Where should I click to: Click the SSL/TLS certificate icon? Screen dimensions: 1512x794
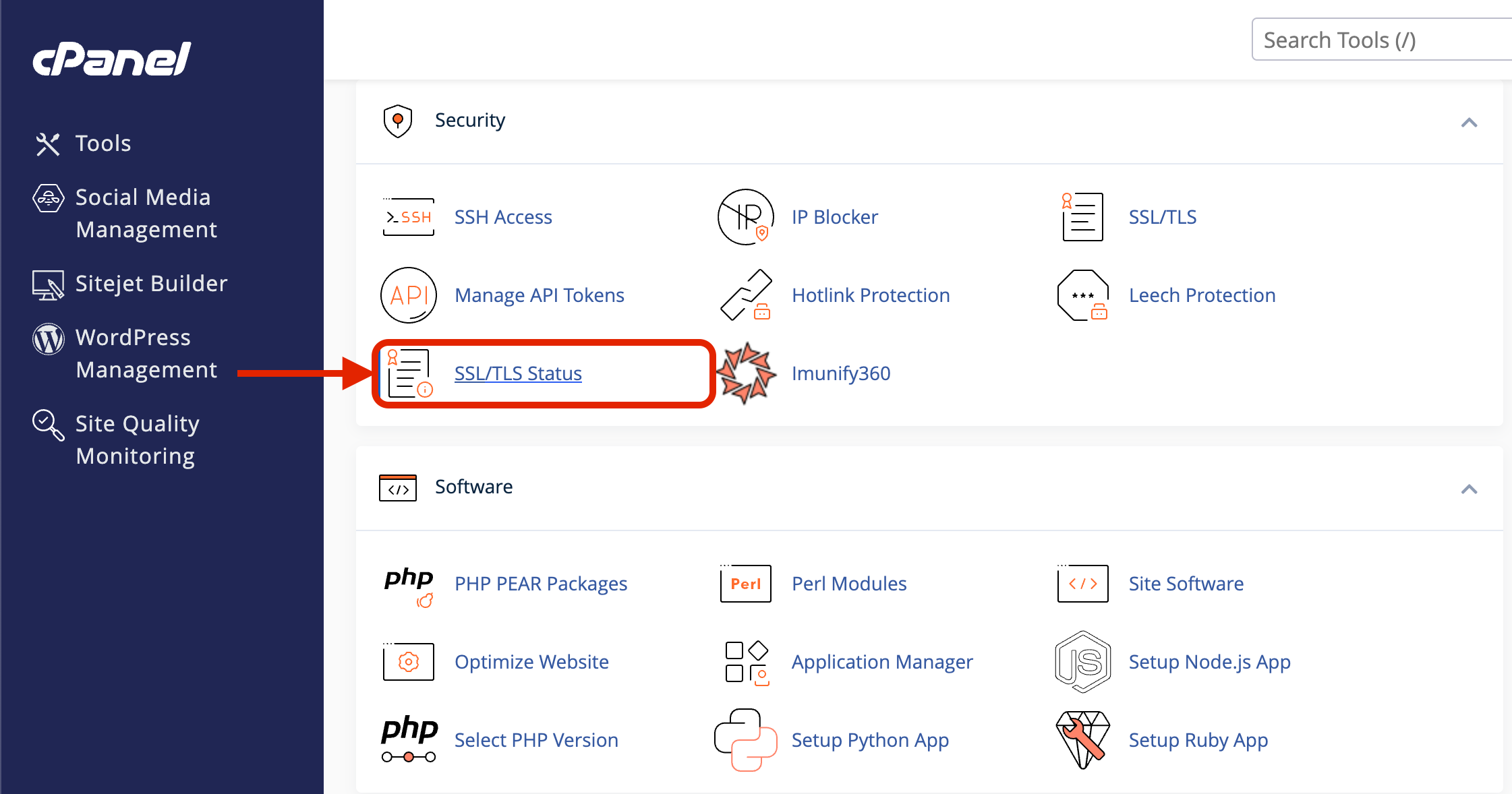(x=1082, y=217)
